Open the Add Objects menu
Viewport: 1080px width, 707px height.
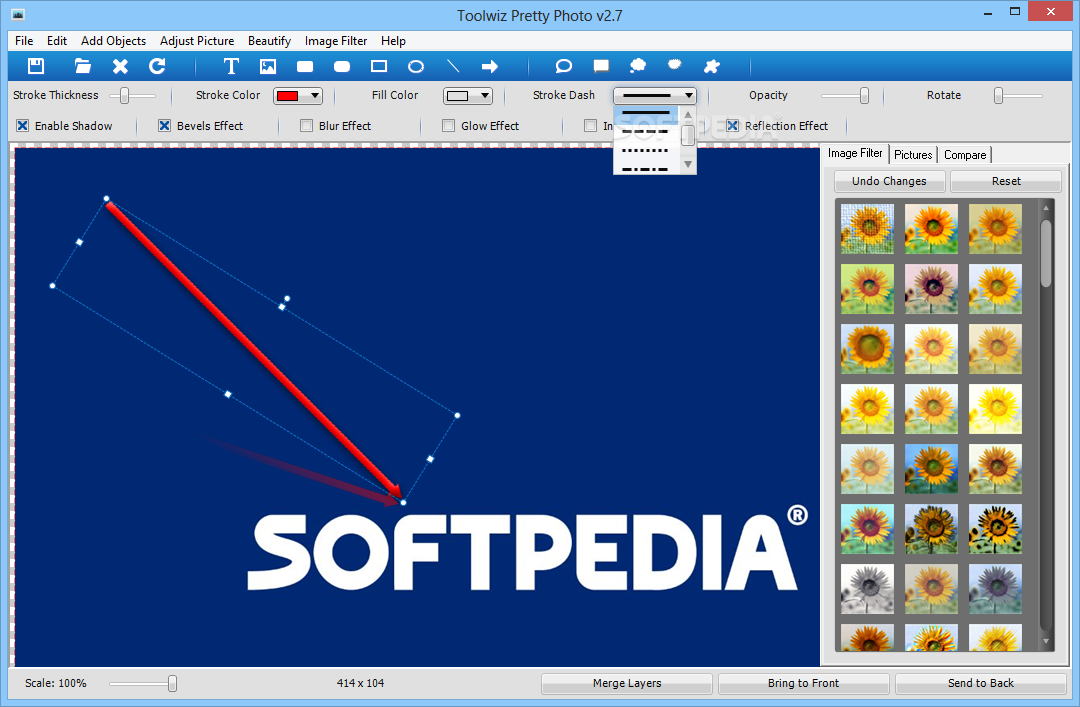113,41
